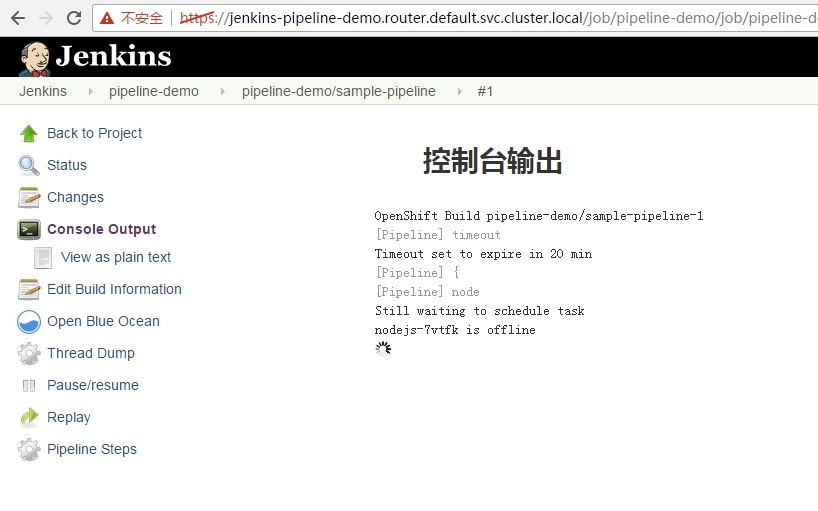Click the Pipeline Steps gear icon
The image size is (818, 511).
(x=29, y=449)
